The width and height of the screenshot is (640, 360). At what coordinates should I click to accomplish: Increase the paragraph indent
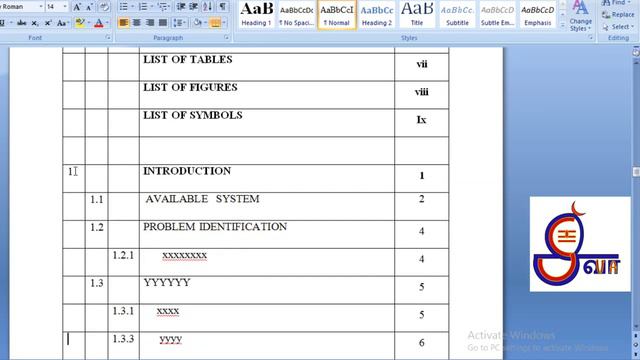pyautogui.click(x=194, y=7)
